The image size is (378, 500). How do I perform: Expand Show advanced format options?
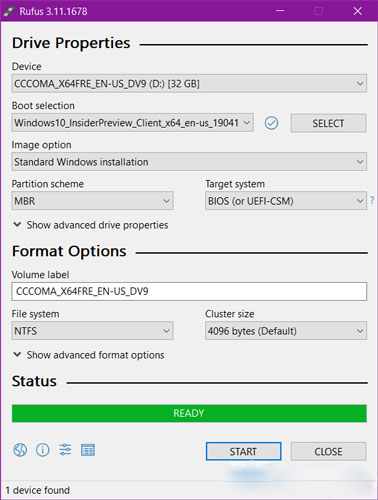click(89, 355)
